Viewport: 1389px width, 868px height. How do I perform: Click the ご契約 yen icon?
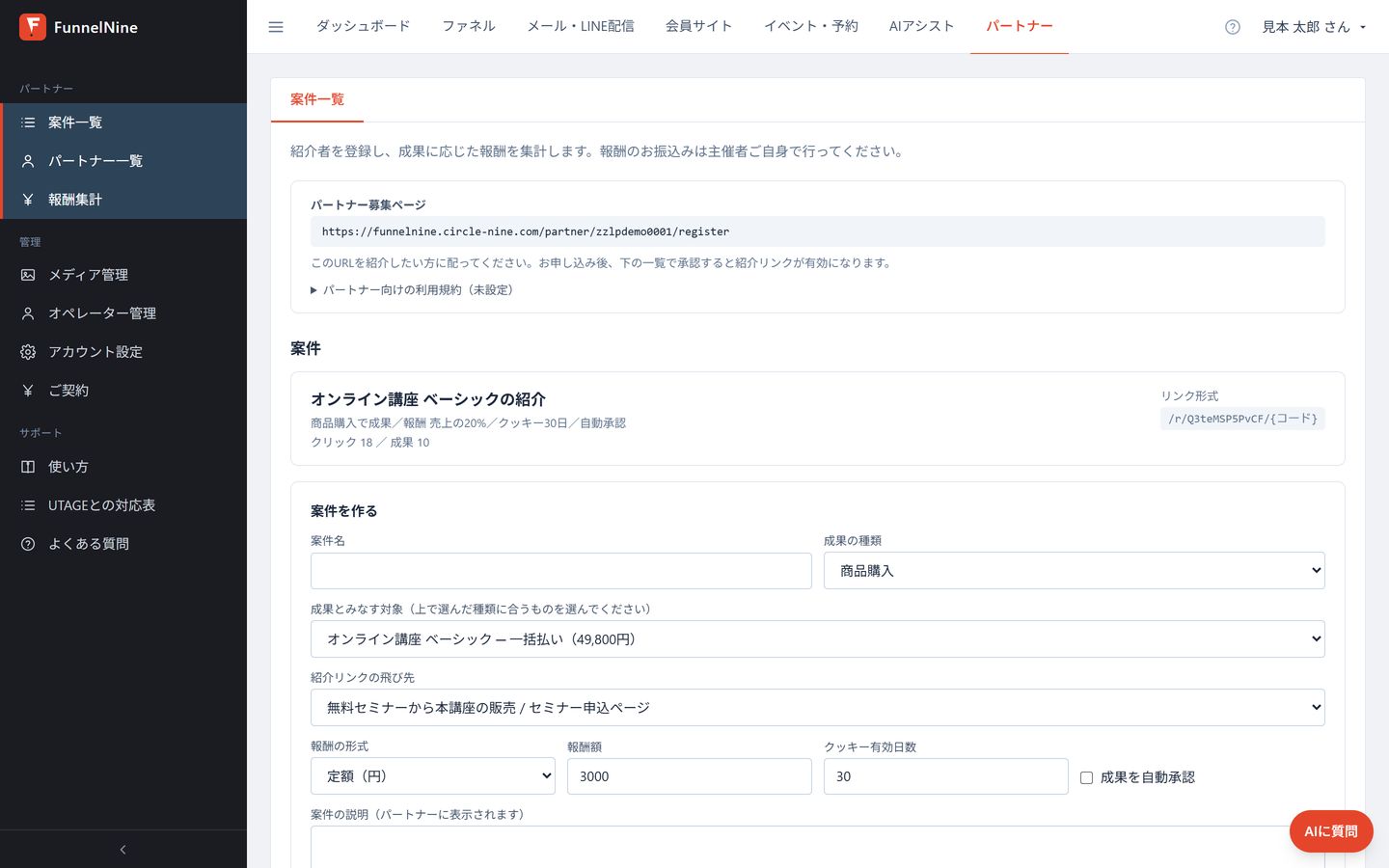coord(28,391)
